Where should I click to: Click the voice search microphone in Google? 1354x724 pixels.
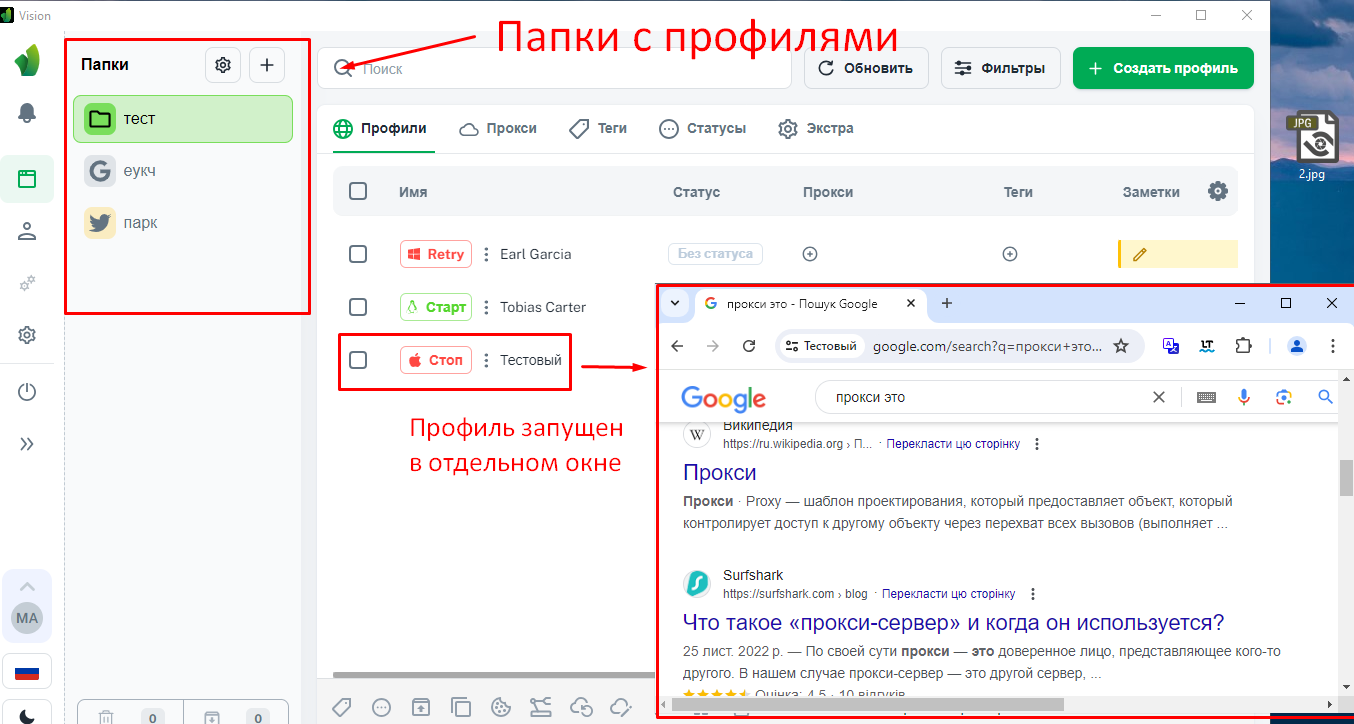[x=1244, y=397]
